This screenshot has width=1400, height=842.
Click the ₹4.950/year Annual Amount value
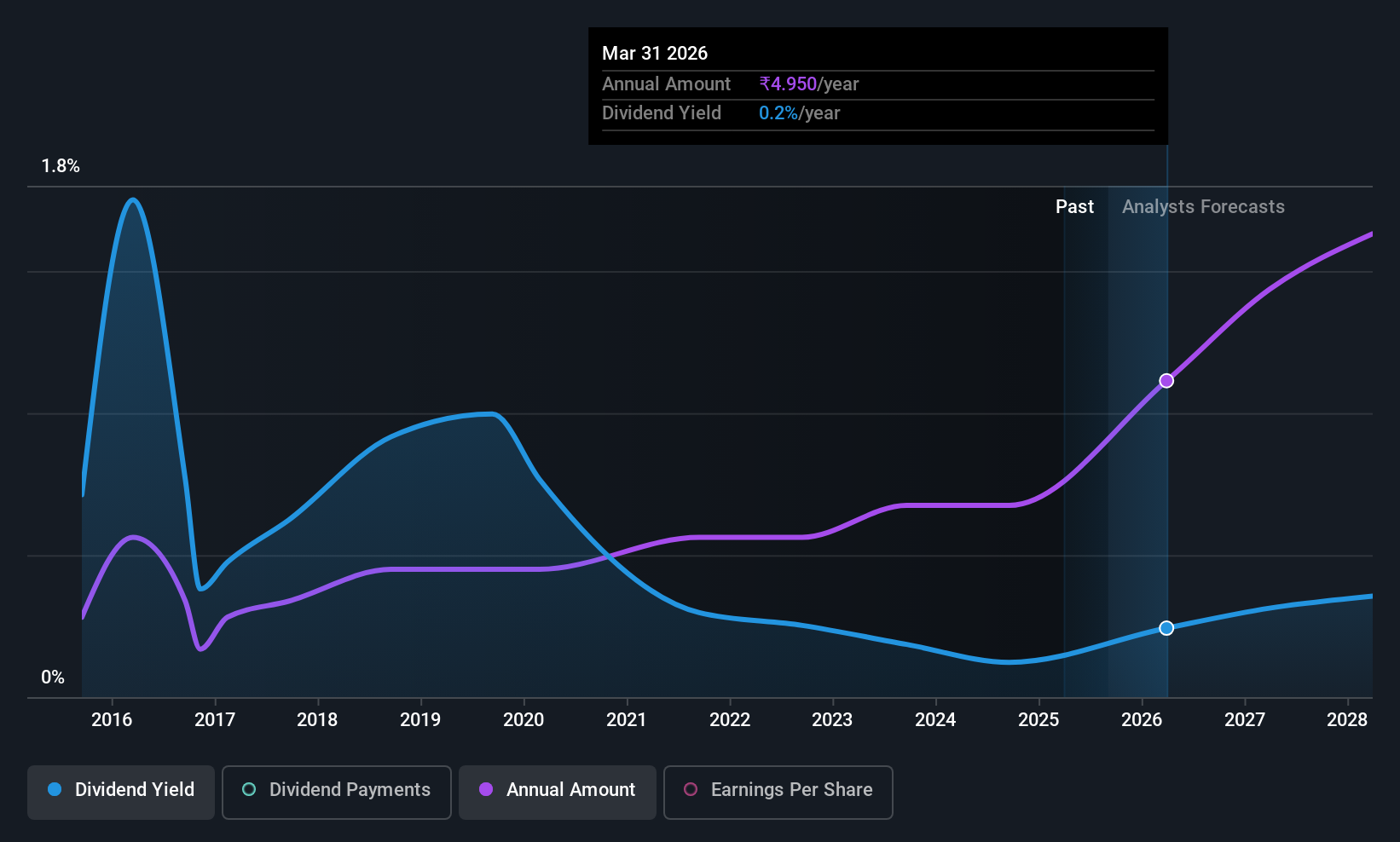coord(809,84)
